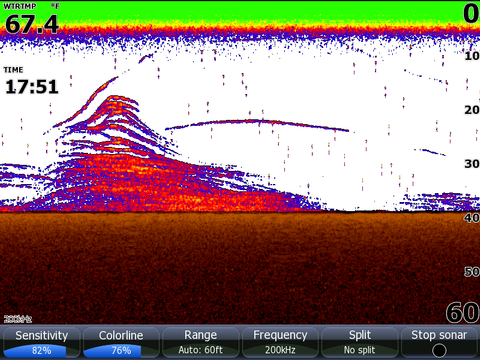Open the Range Auto: 60ft selector
Screen dimensions: 480x360
(200, 342)
